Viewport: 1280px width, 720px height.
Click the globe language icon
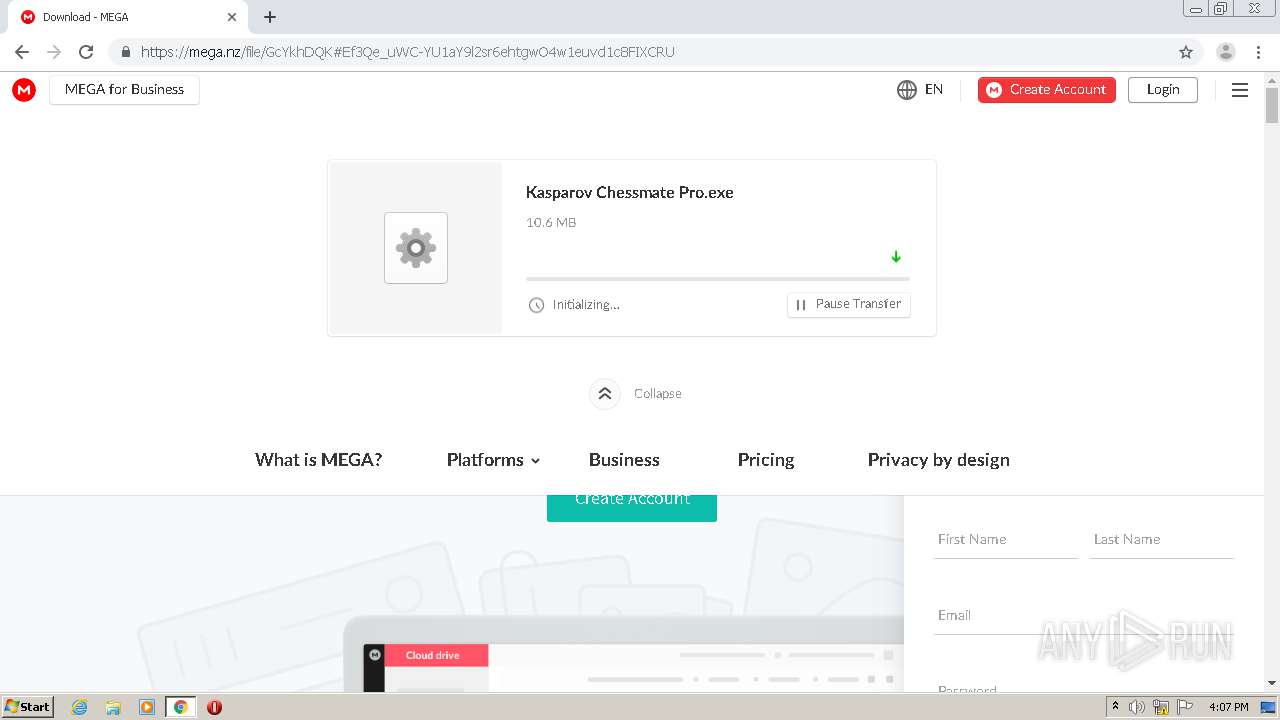(907, 90)
